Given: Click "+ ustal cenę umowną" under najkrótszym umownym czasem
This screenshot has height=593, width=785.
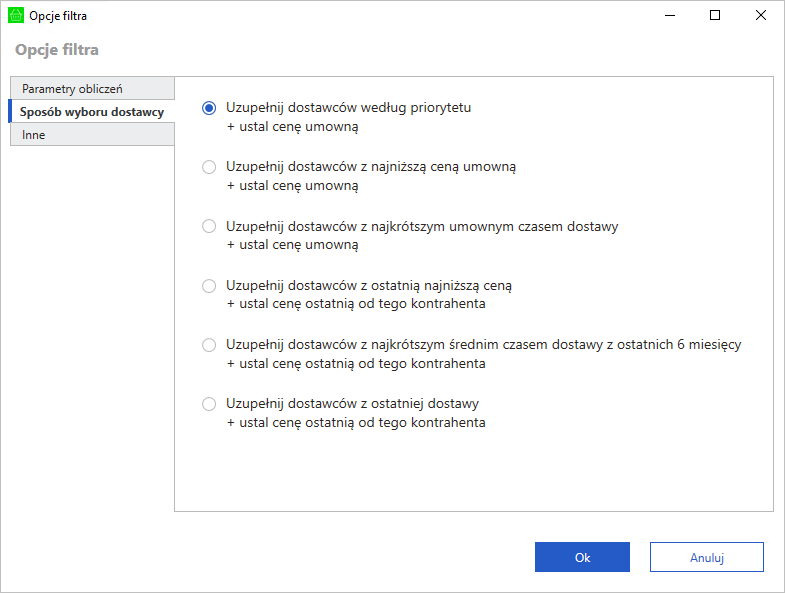Looking at the screenshot, I should (292, 244).
